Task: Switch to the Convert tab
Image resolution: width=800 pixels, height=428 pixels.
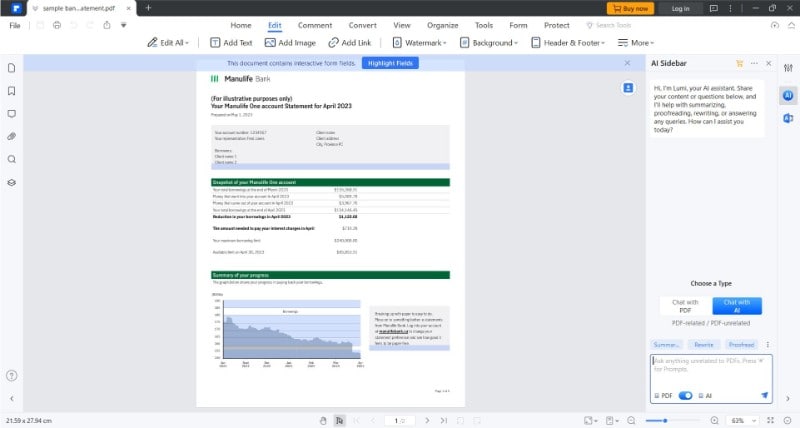Action: coord(362,25)
